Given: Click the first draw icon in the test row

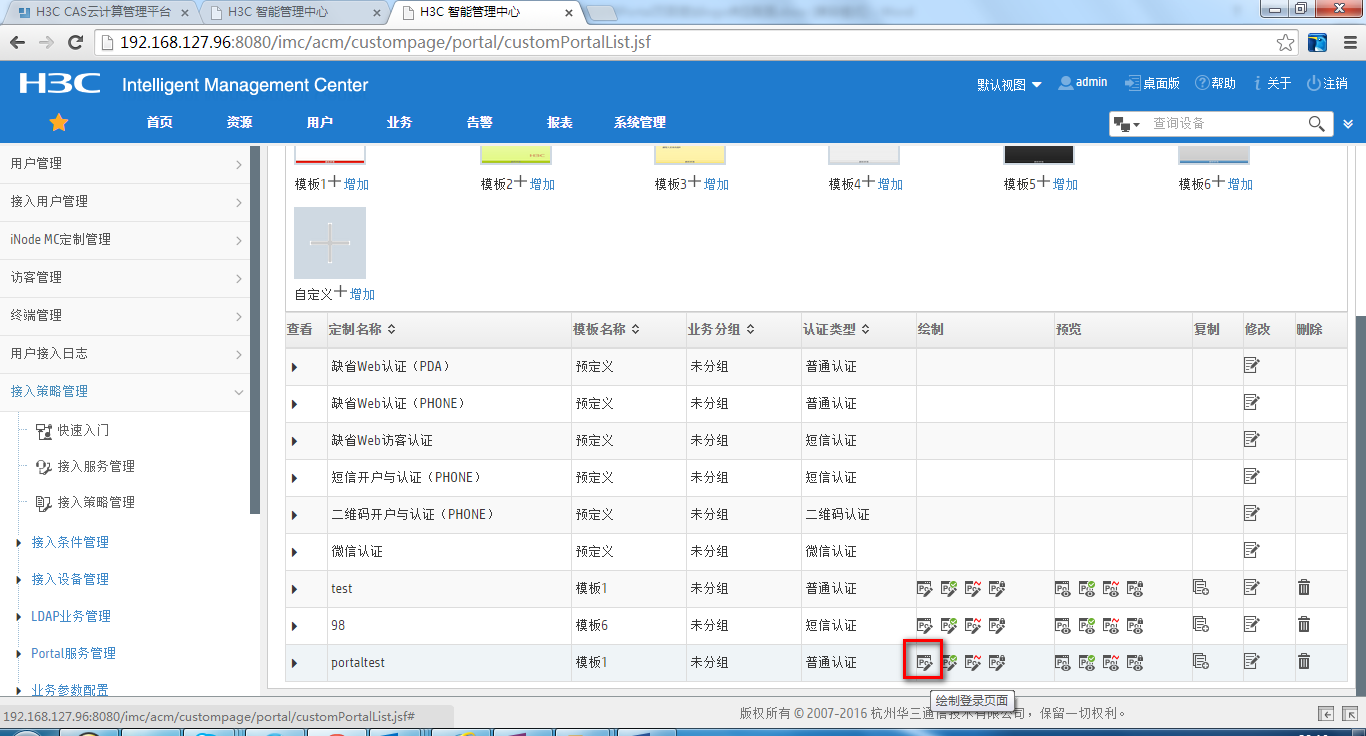Looking at the screenshot, I should pyautogui.click(x=925, y=588).
